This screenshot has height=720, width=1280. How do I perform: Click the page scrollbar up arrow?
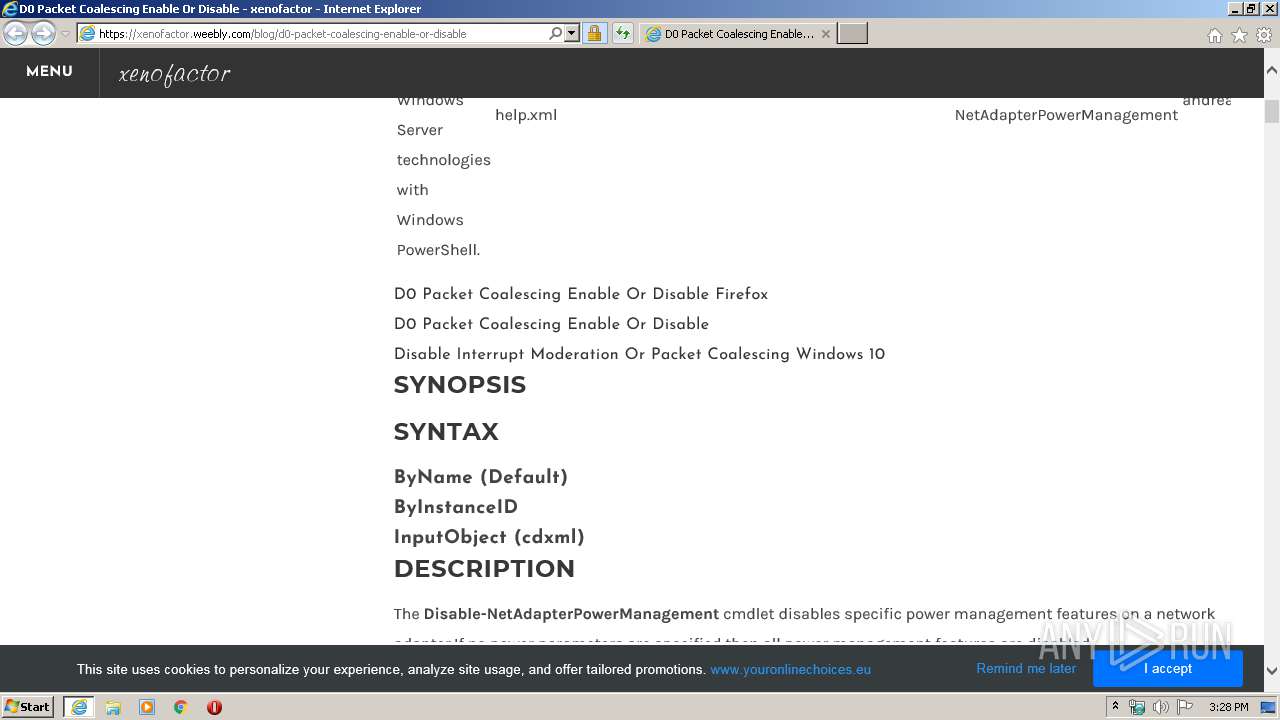pyautogui.click(x=1272, y=72)
